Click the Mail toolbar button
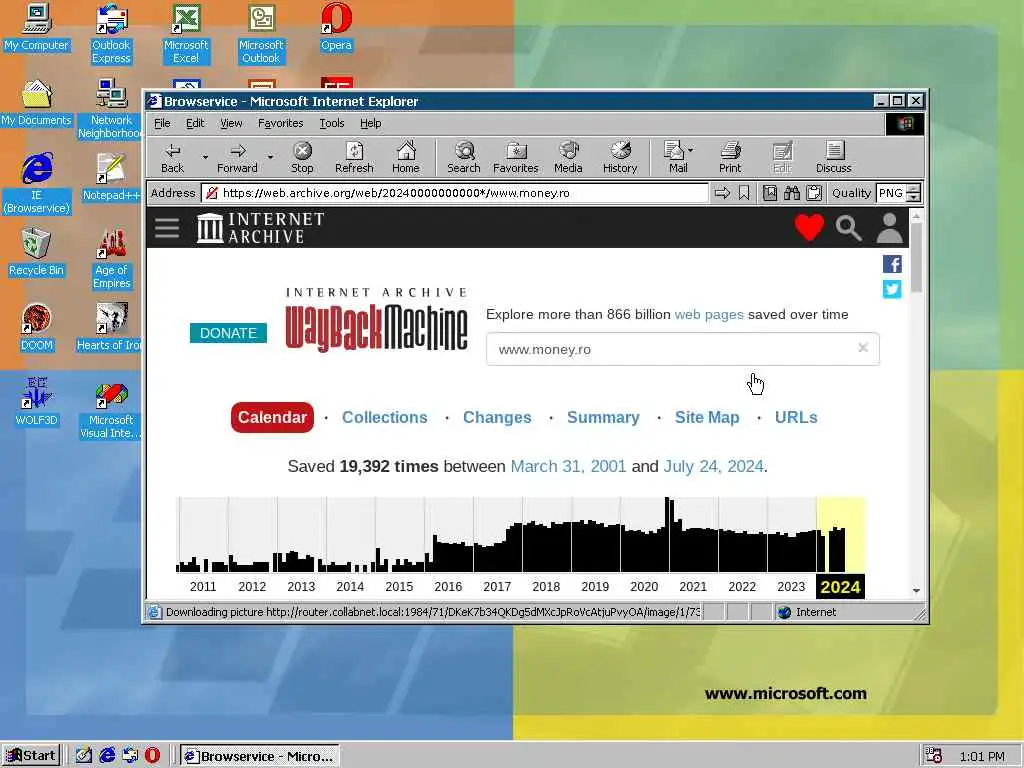This screenshot has height=768, width=1024. coord(678,158)
